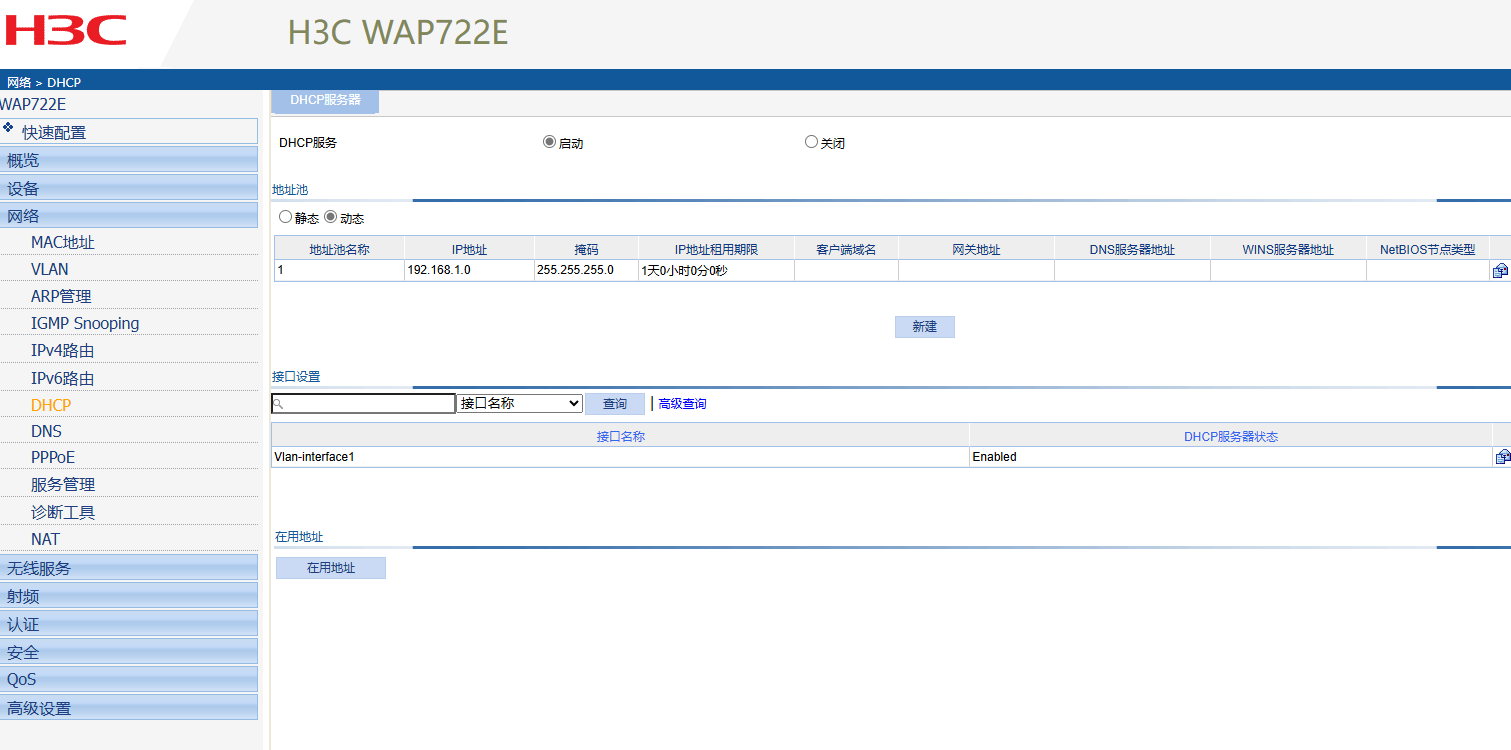Navigate to IPv4路由

(63, 350)
